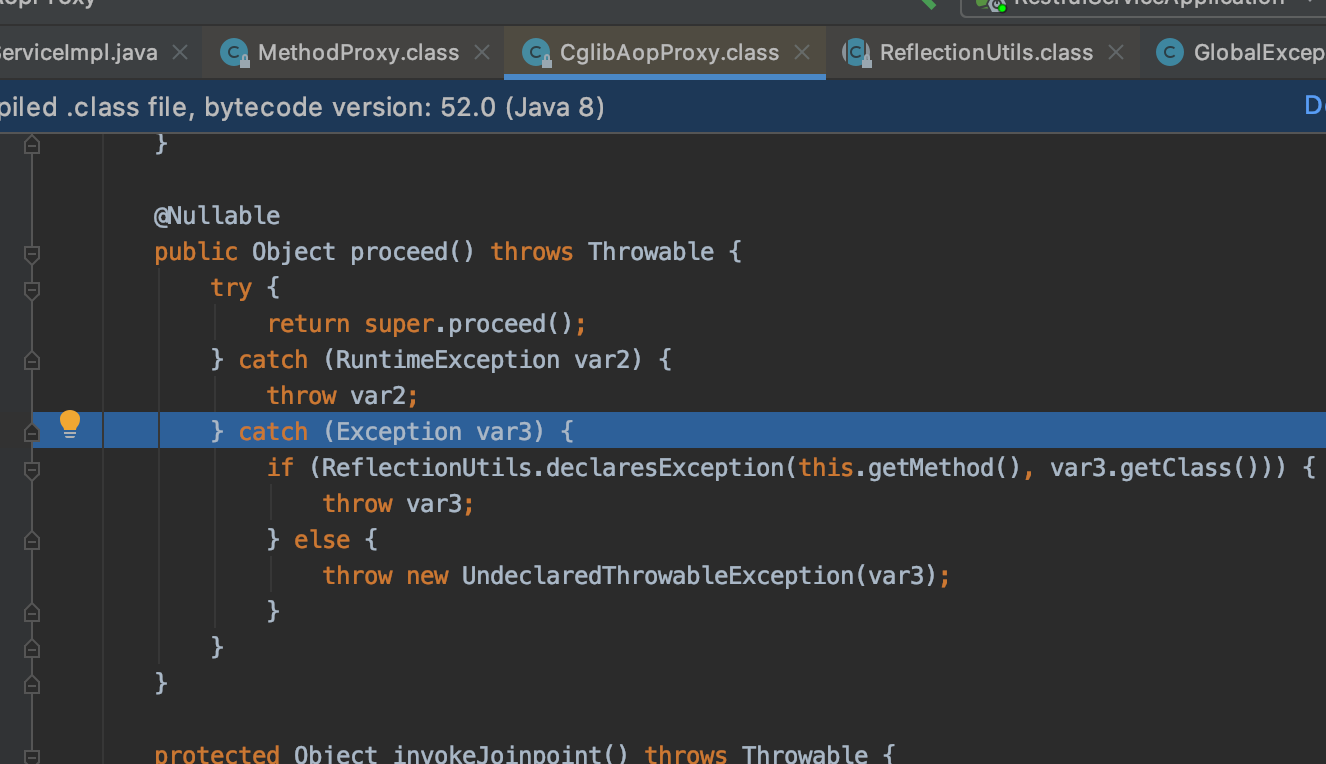The height and width of the screenshot is (764, 1326).
Task: Click the protected keyword
Action: [x=217, y=754]
